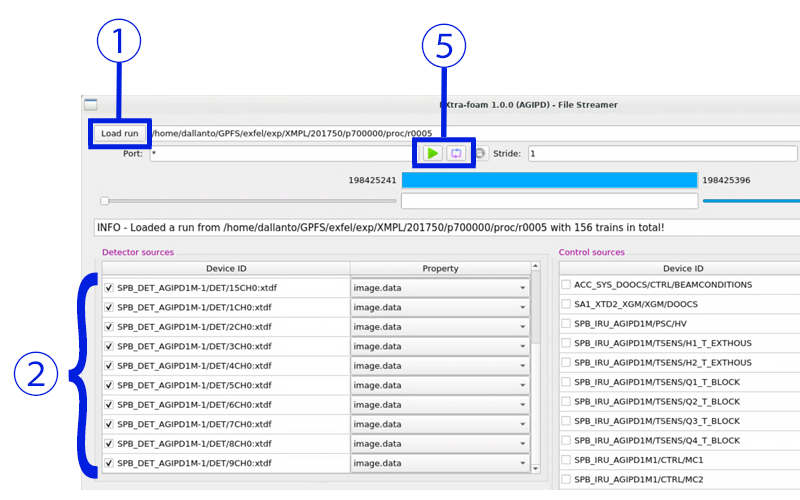Click detector list scrollbar up arrow
Screen dimensions: 800x500
[535, 266]
